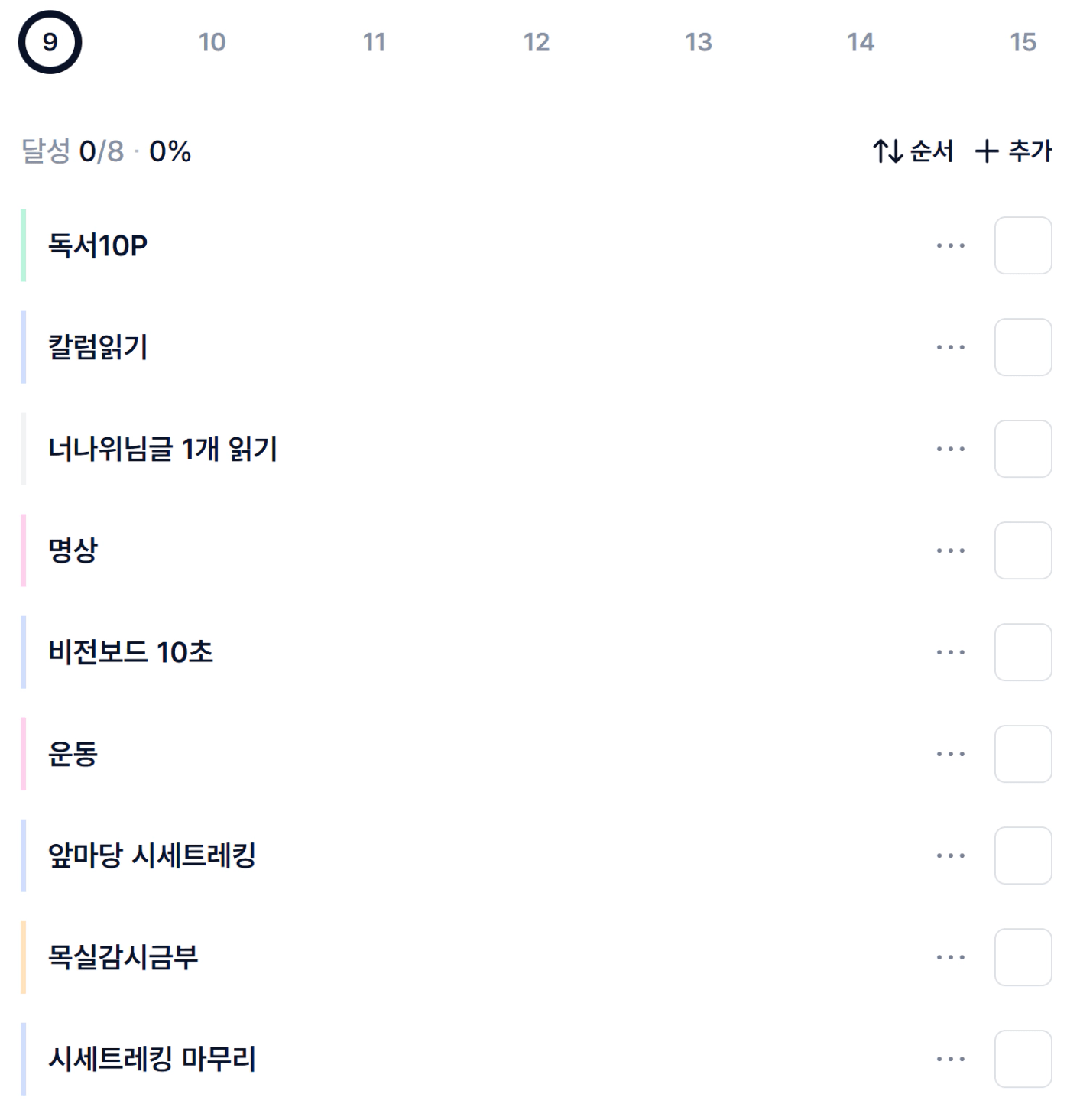This screenshot has width=1067, height=1120.
Task: Select day 15 in the date strip
Action: pos(1022,42)
